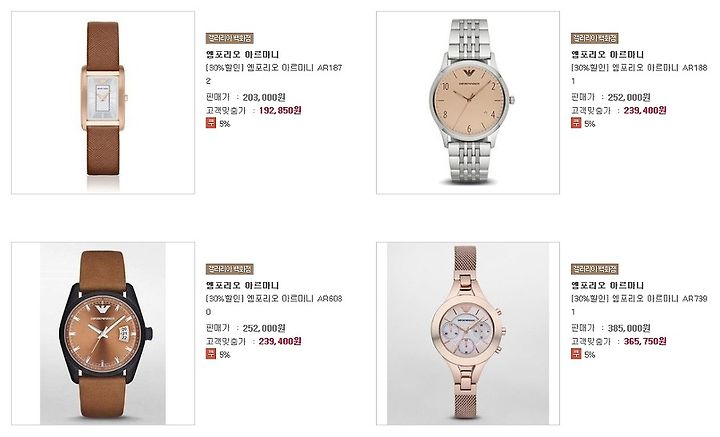
Task: Open the black-case brown strap watch image
Action: point(103,334)
